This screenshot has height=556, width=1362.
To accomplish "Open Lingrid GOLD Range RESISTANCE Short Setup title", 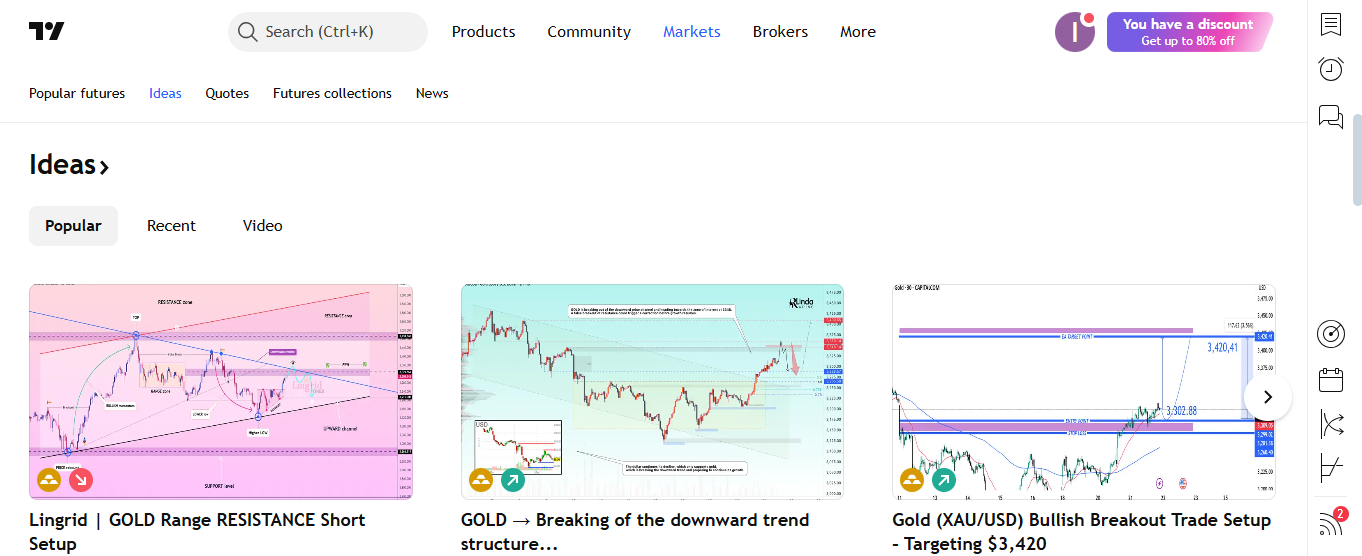I will pos(197,532).
